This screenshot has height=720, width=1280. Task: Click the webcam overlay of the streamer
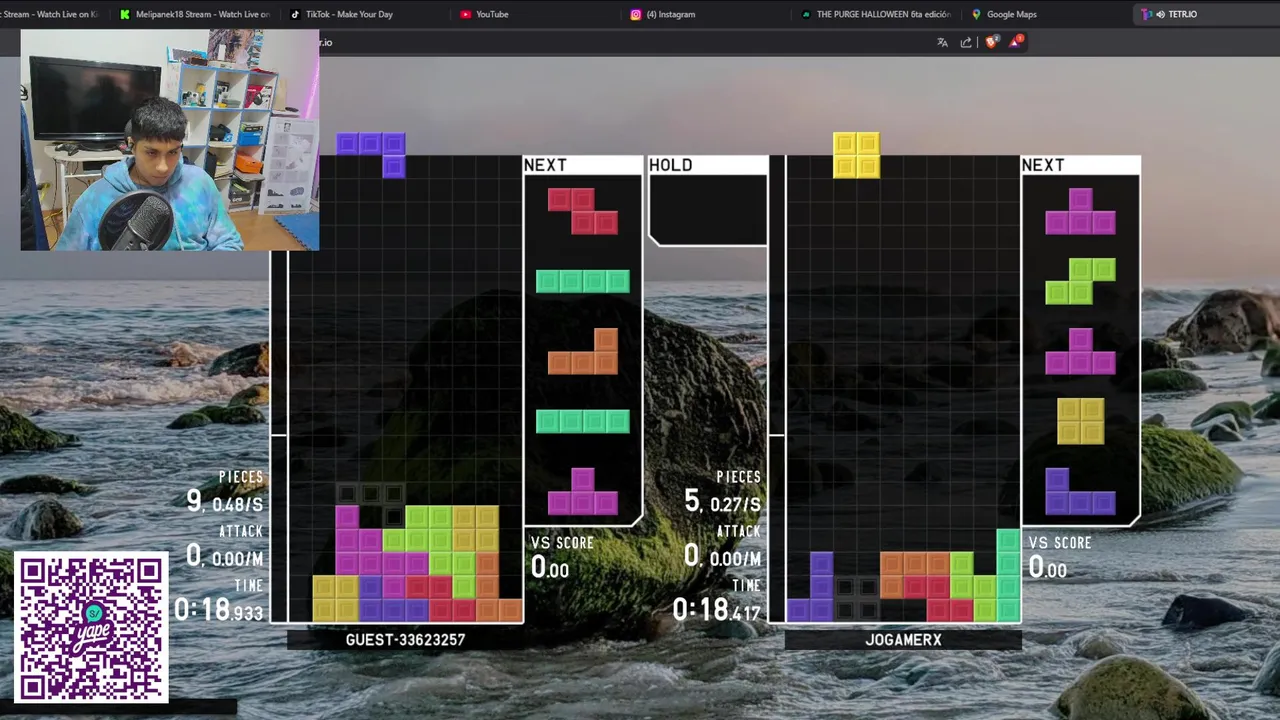(170, 139)
